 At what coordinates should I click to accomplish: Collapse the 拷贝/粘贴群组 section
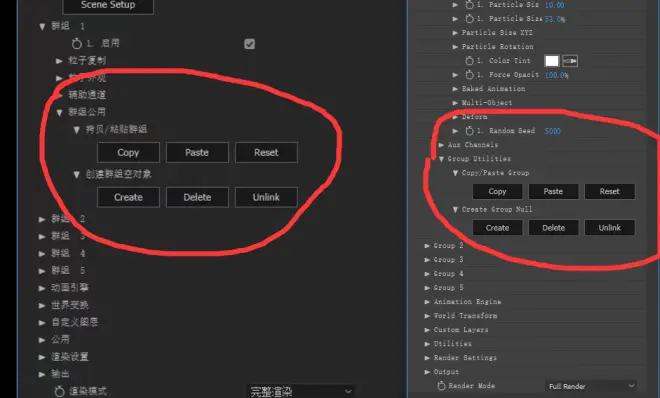coord(76,130)
